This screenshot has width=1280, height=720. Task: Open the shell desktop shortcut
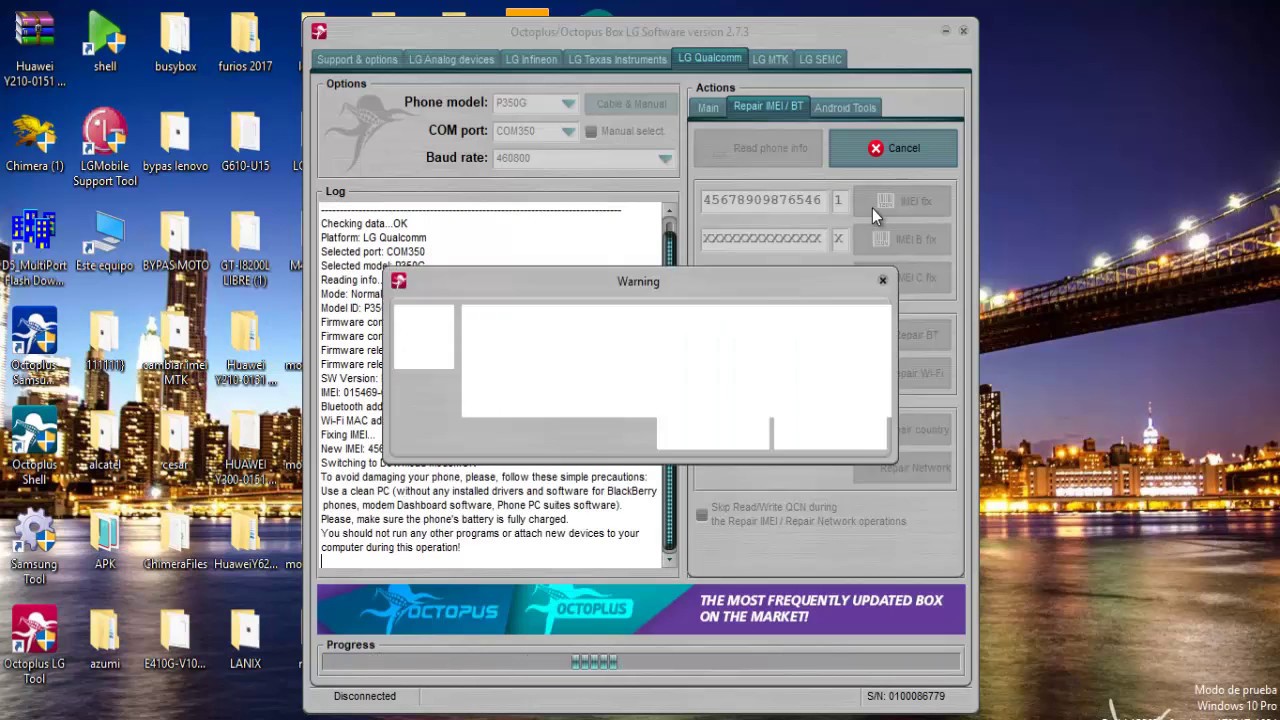pos(105,43)
